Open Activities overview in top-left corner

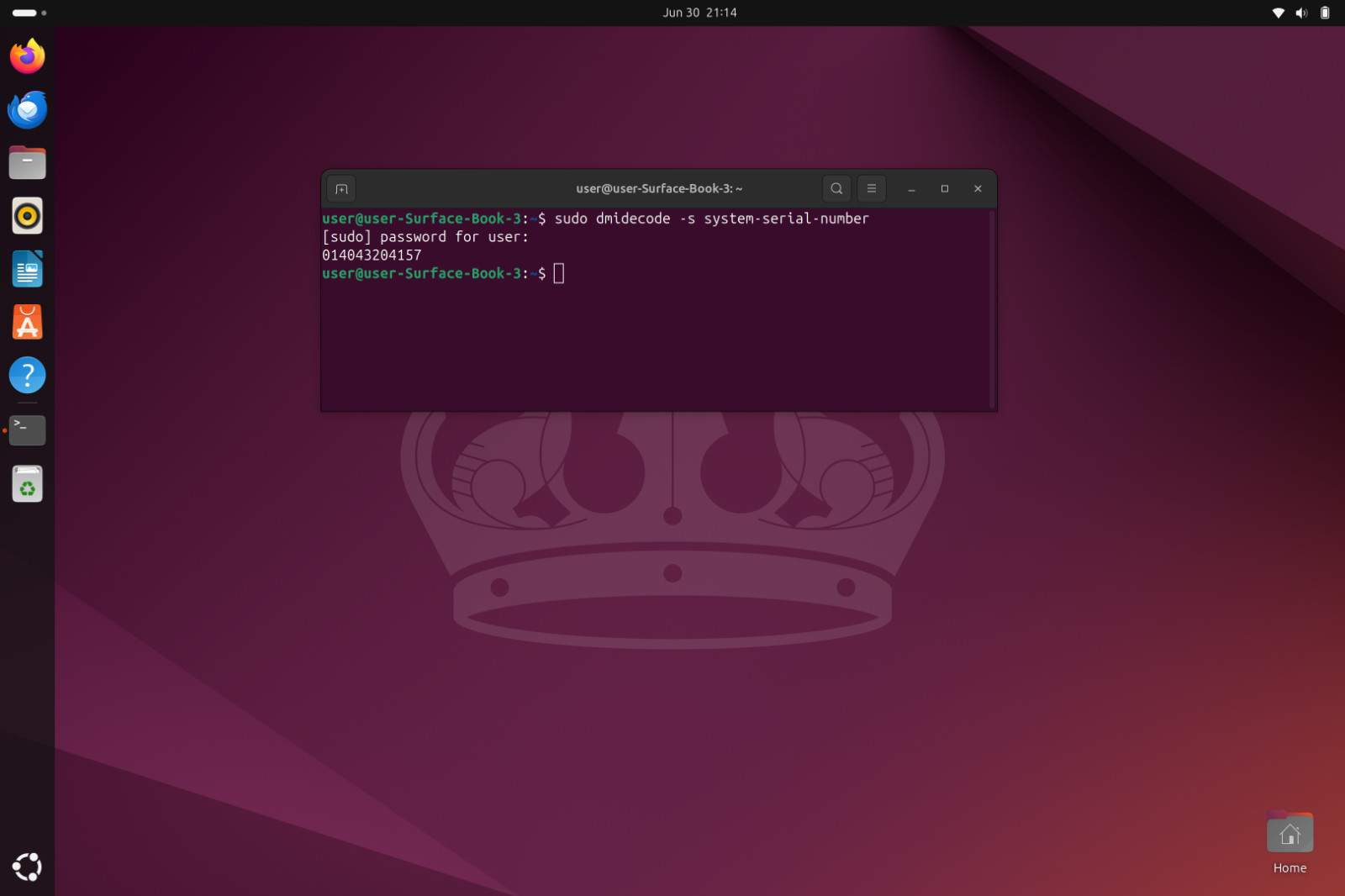point(29,13)
